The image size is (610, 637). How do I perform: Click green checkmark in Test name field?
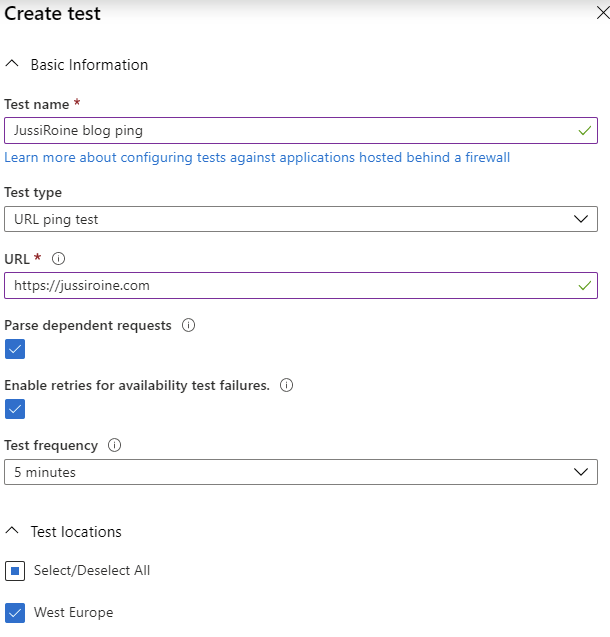[585, 130]
